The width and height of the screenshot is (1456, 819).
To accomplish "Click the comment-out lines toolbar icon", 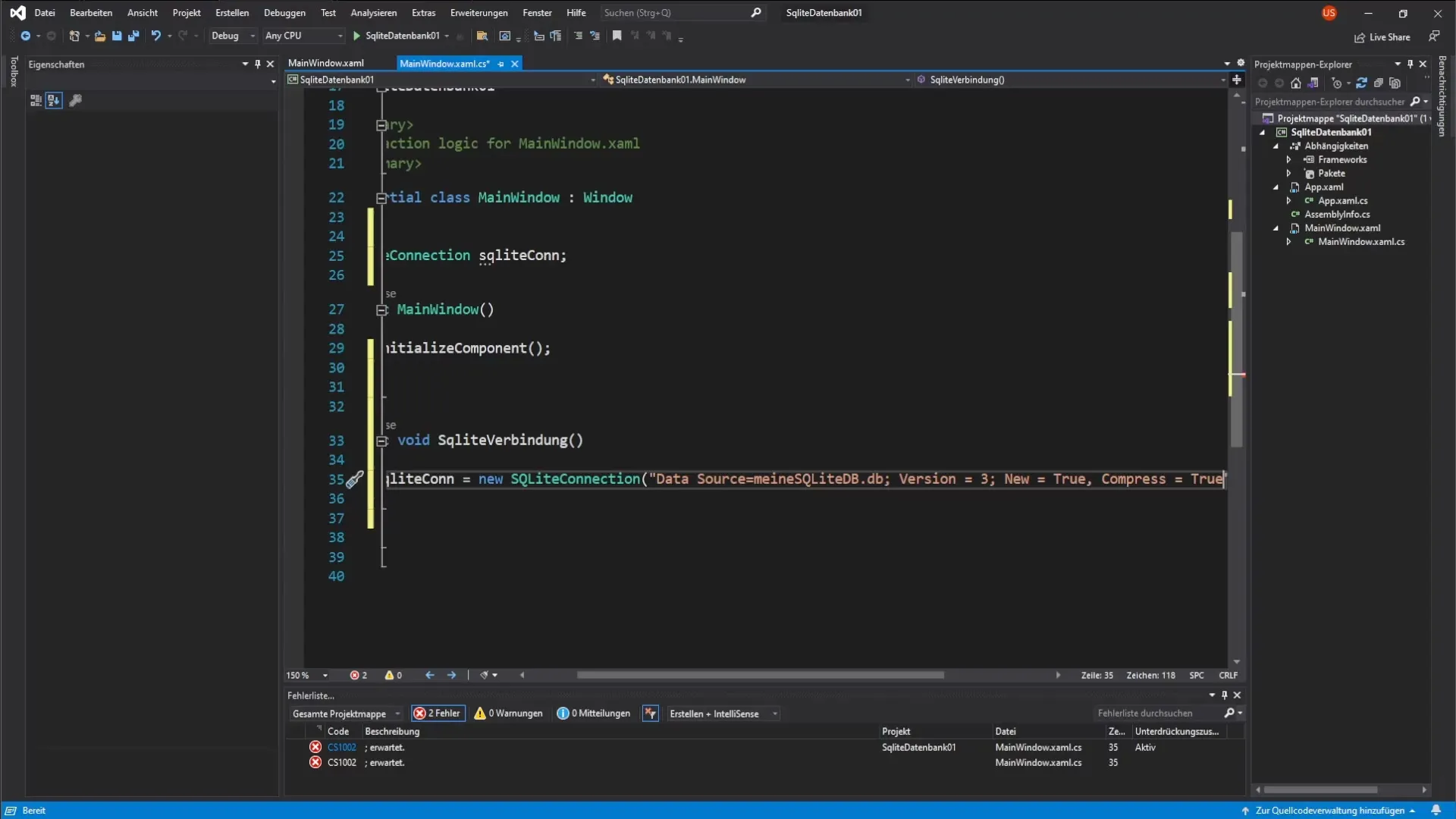I will pos(578,36).
